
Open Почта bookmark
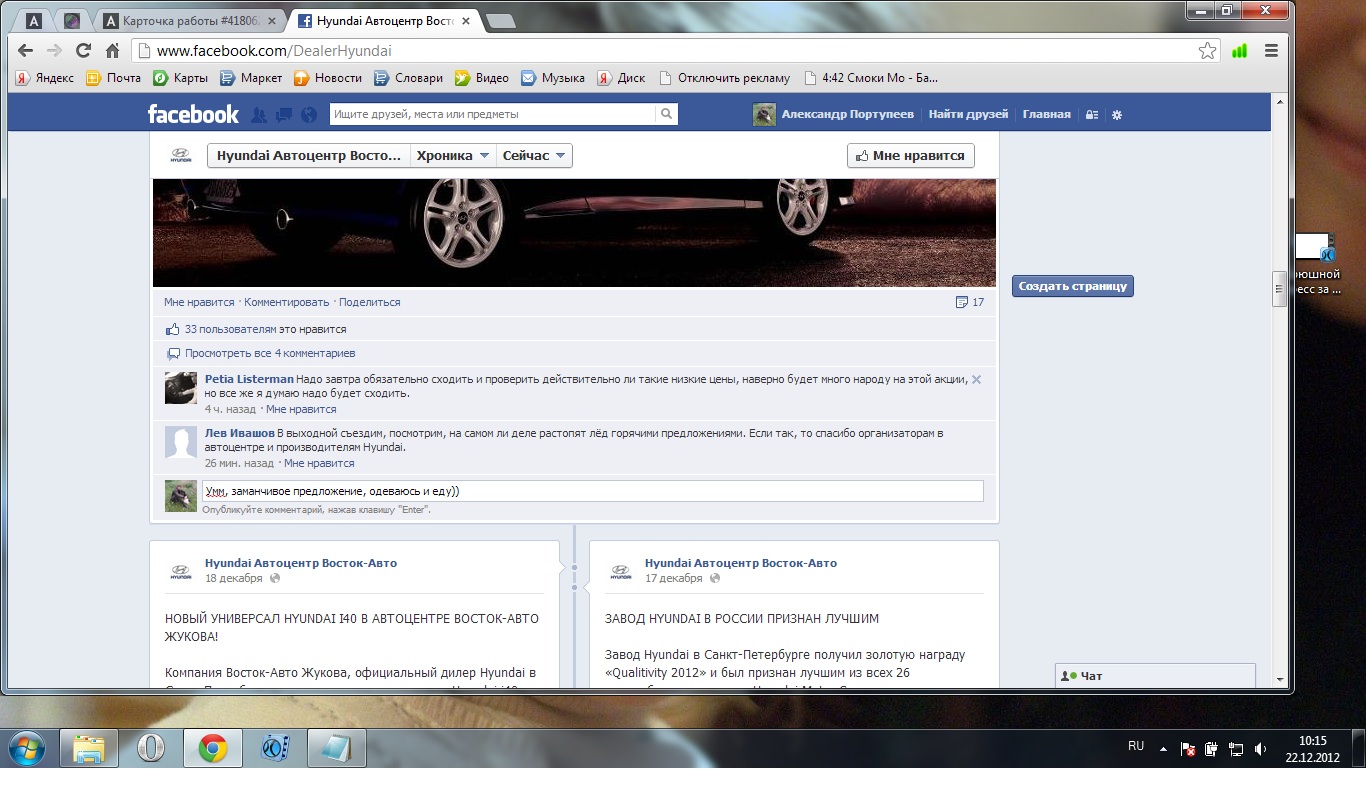113,78
